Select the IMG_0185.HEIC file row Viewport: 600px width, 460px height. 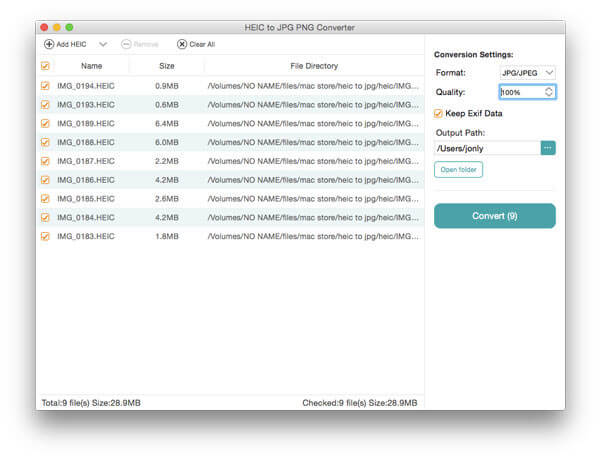[x=230, y=199]
